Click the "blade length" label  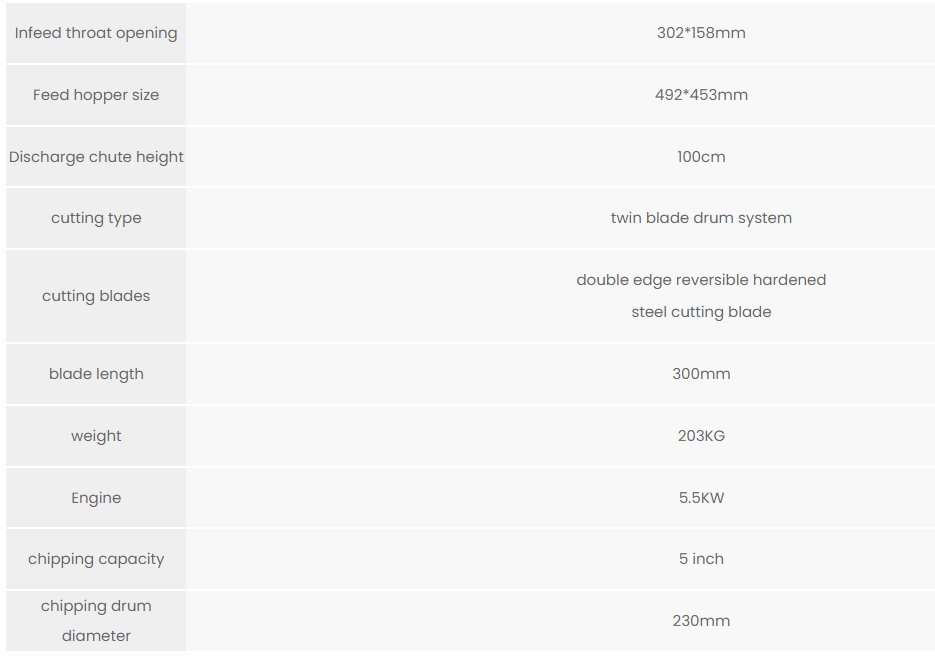click(x=96, y=374)
